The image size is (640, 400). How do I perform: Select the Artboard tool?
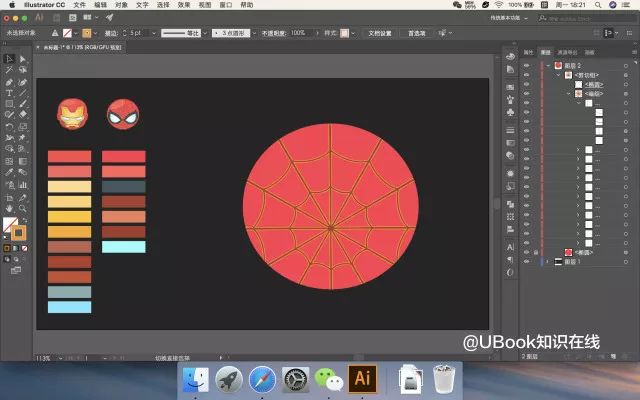(9, 198)
